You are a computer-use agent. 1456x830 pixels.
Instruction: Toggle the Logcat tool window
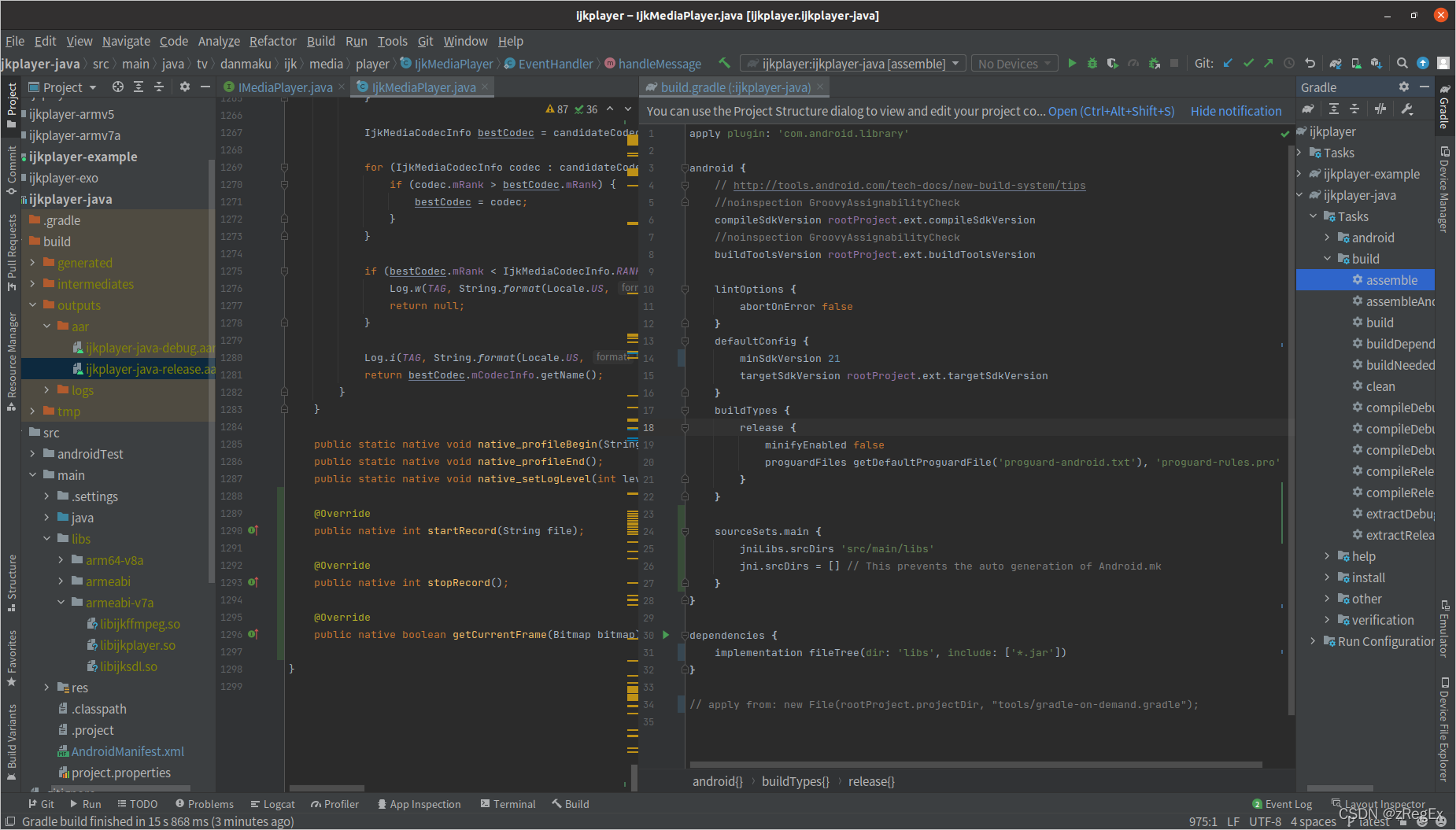pos(272,804)
